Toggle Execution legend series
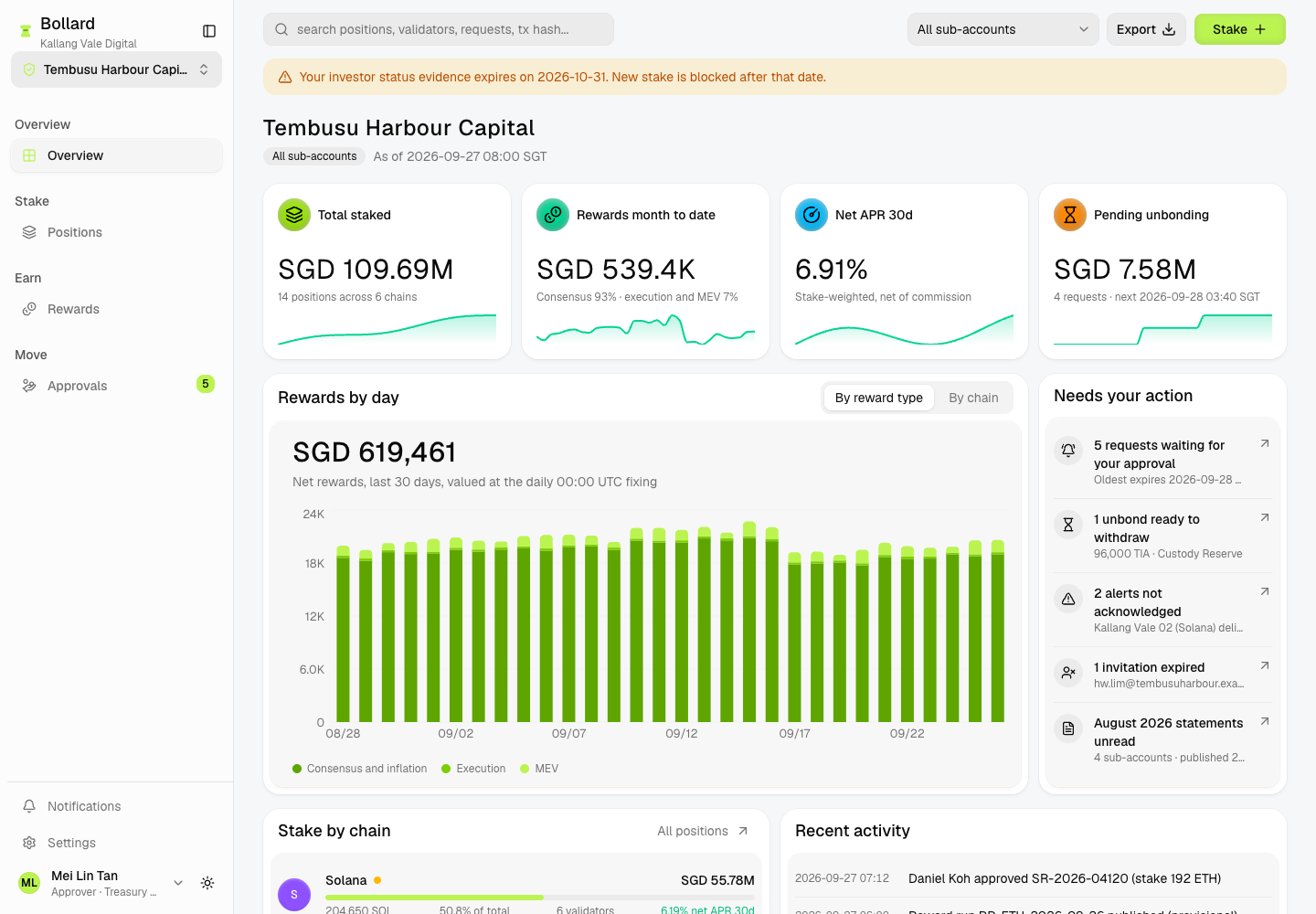The image size is (1316, 914). 473,769
